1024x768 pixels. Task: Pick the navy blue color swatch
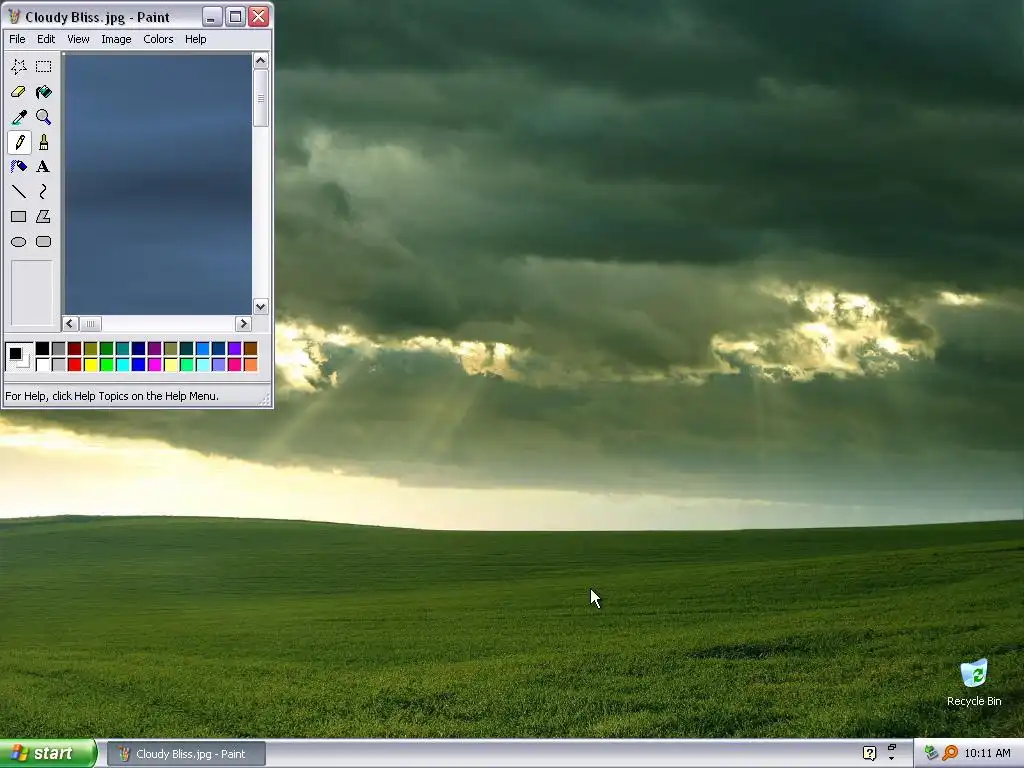(138, 349)
